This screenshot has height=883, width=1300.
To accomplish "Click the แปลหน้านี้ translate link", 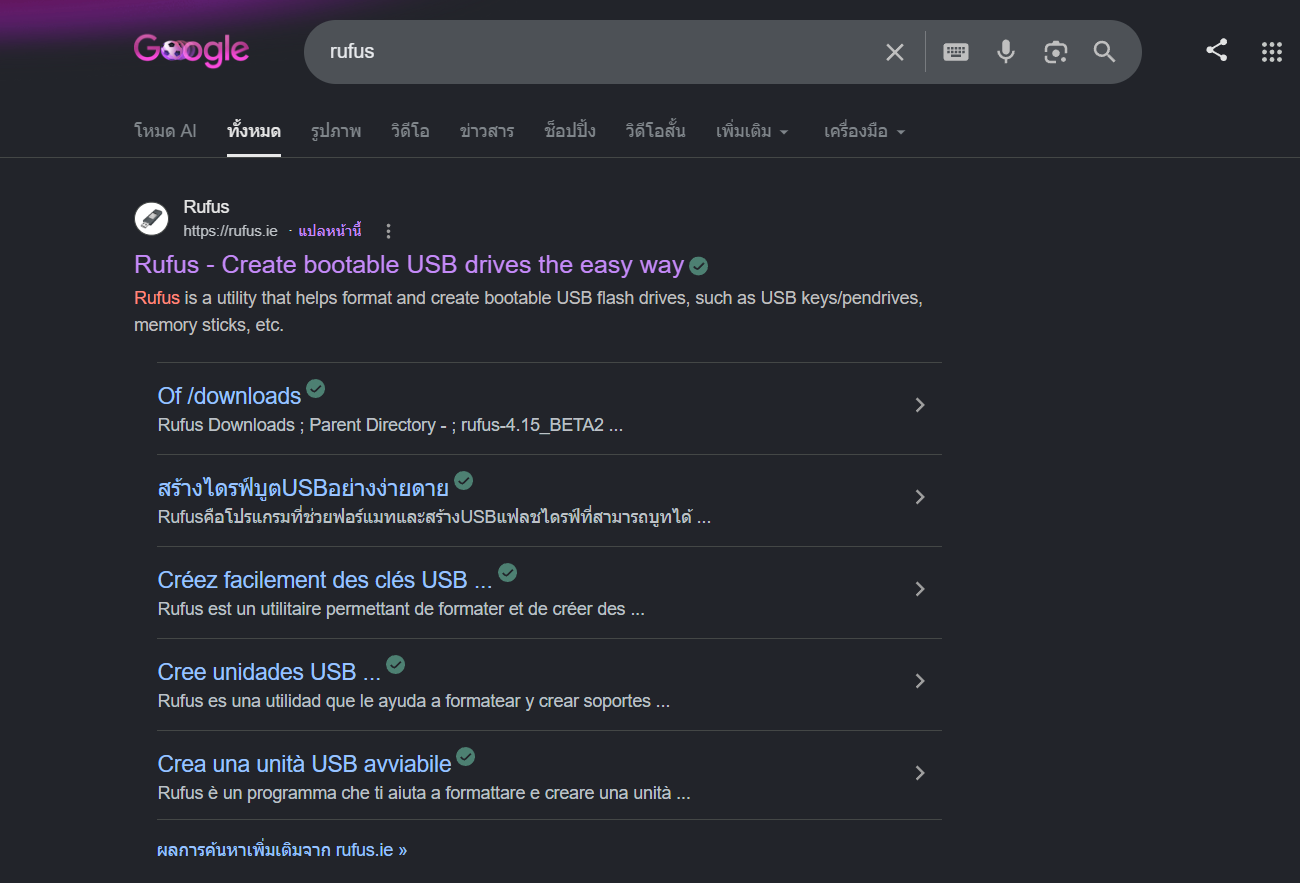I will click(330, 231).
